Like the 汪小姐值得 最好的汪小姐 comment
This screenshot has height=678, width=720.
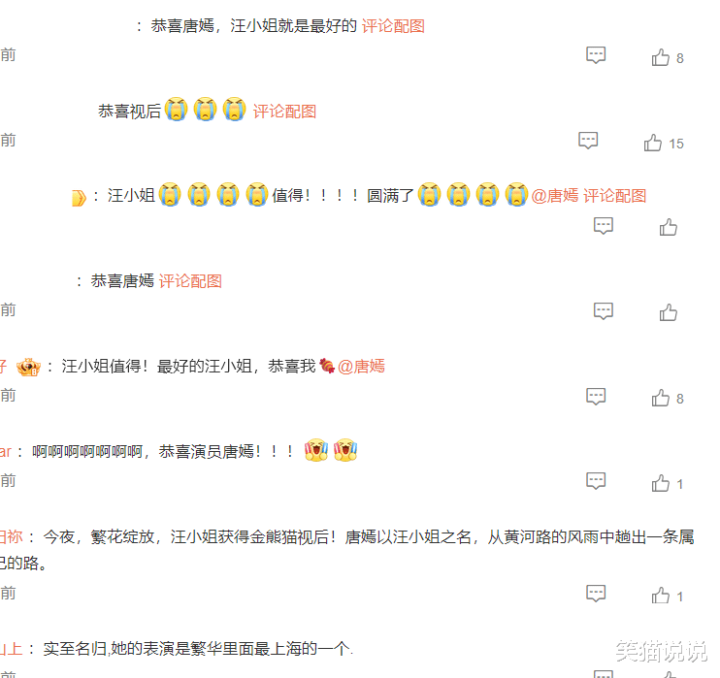click(x=660, y=398)
